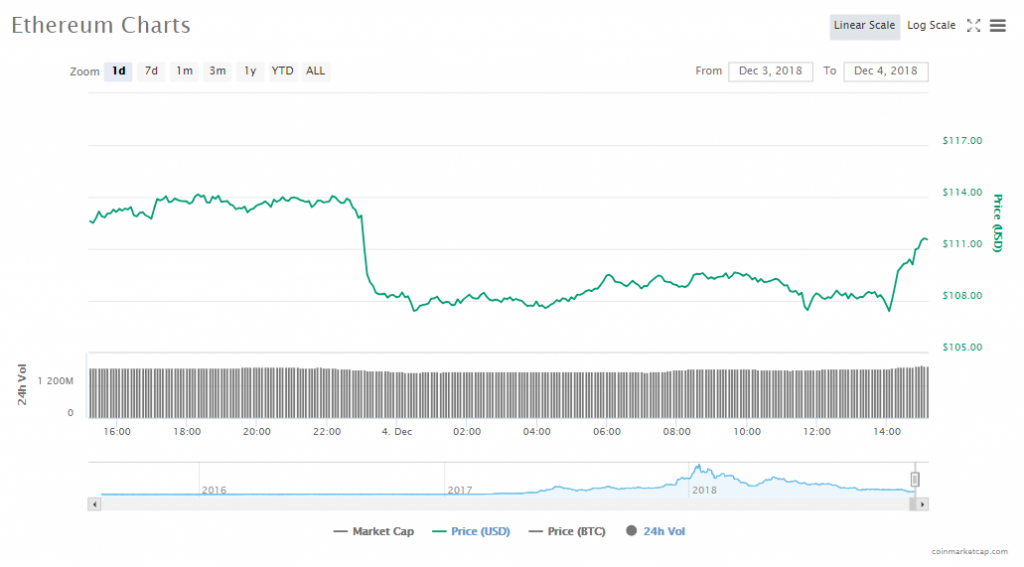
Task: Choose the 1y zoom option
Action: (250, 71)
